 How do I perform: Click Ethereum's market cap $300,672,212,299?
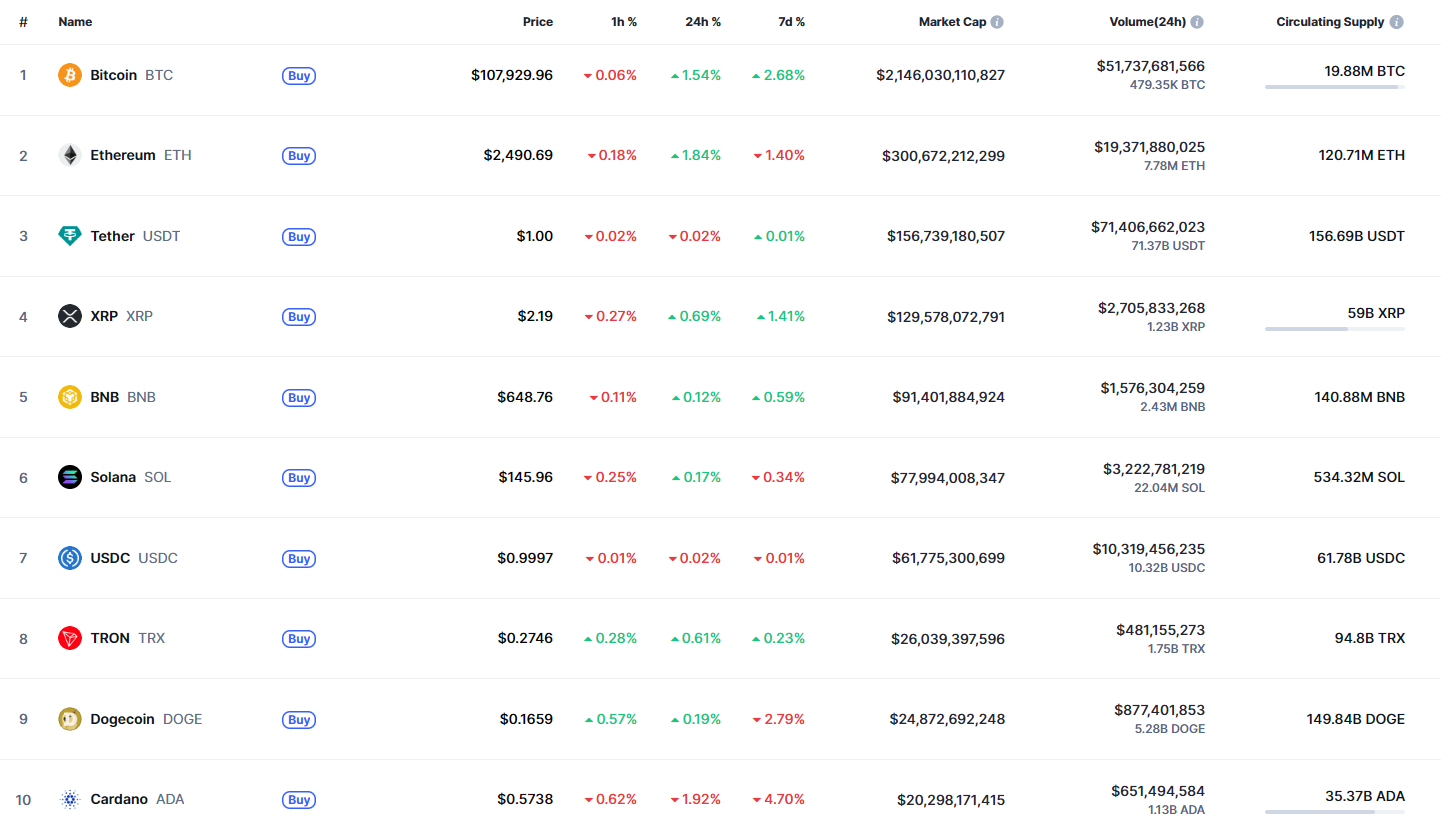943,156
